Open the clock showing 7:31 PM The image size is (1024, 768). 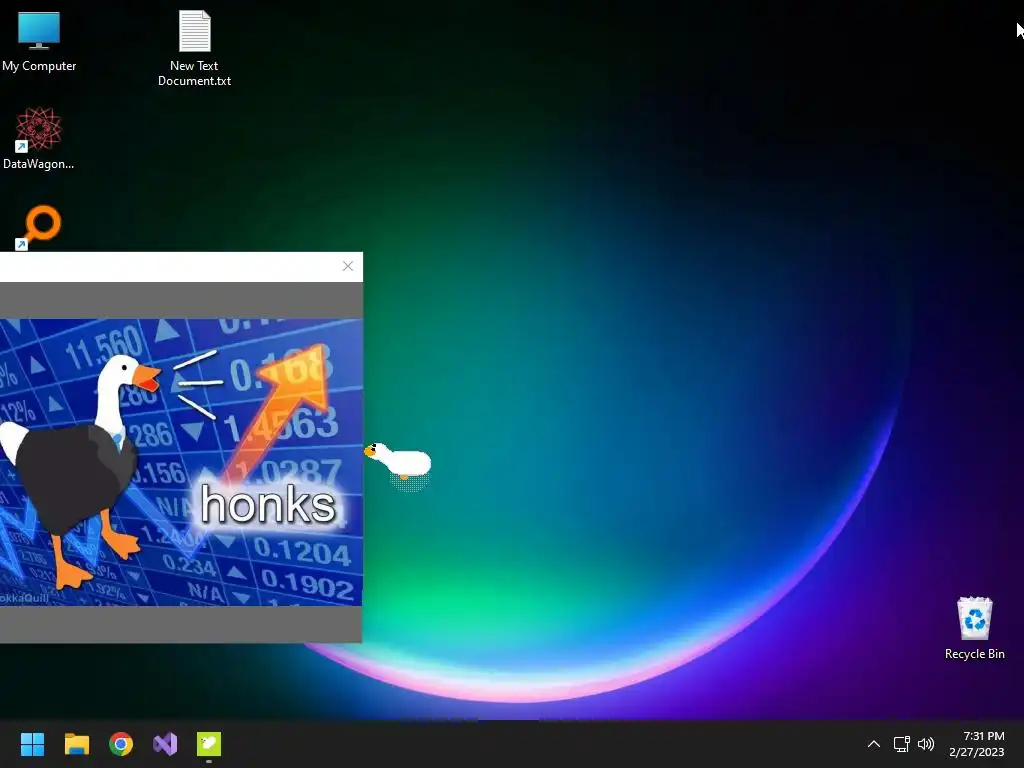[x=984, y=736]
